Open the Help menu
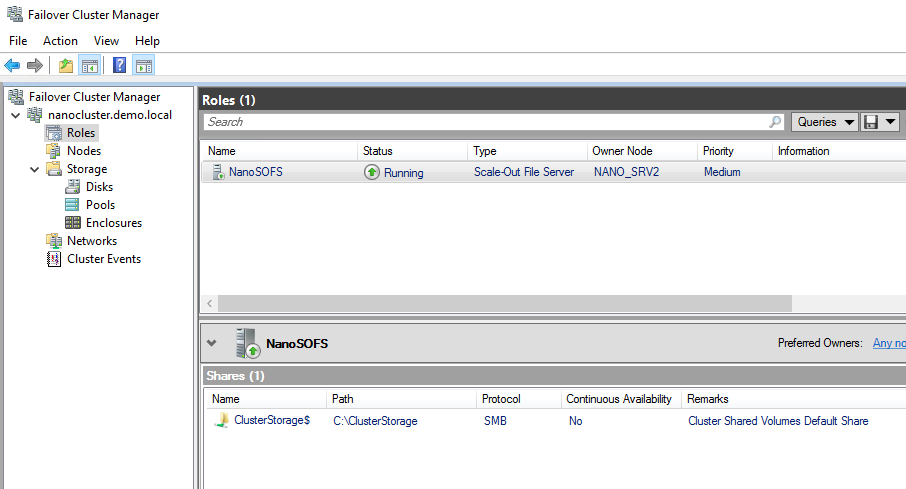 (147, 40)
